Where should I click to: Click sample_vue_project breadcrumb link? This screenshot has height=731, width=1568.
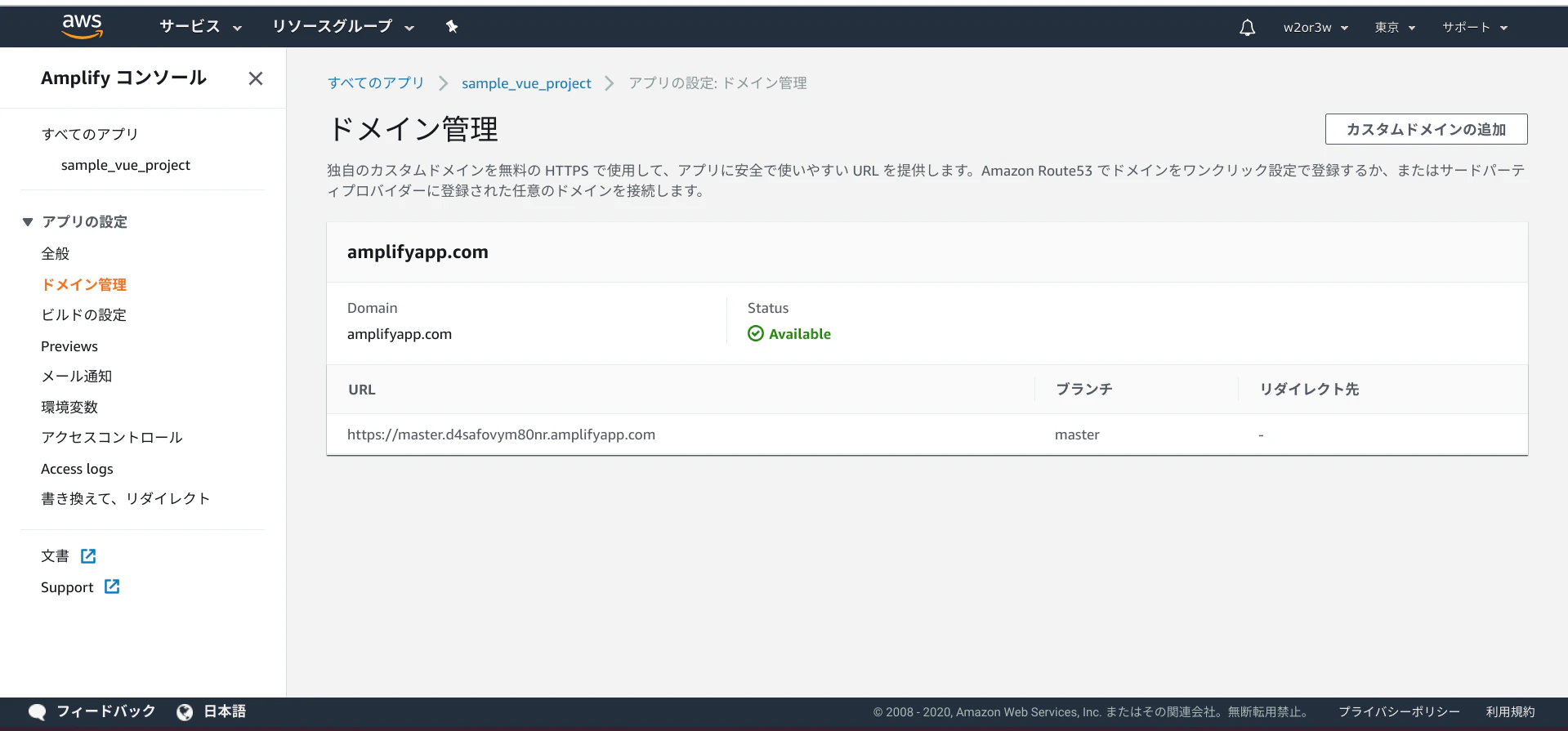(x=526, y=83)
